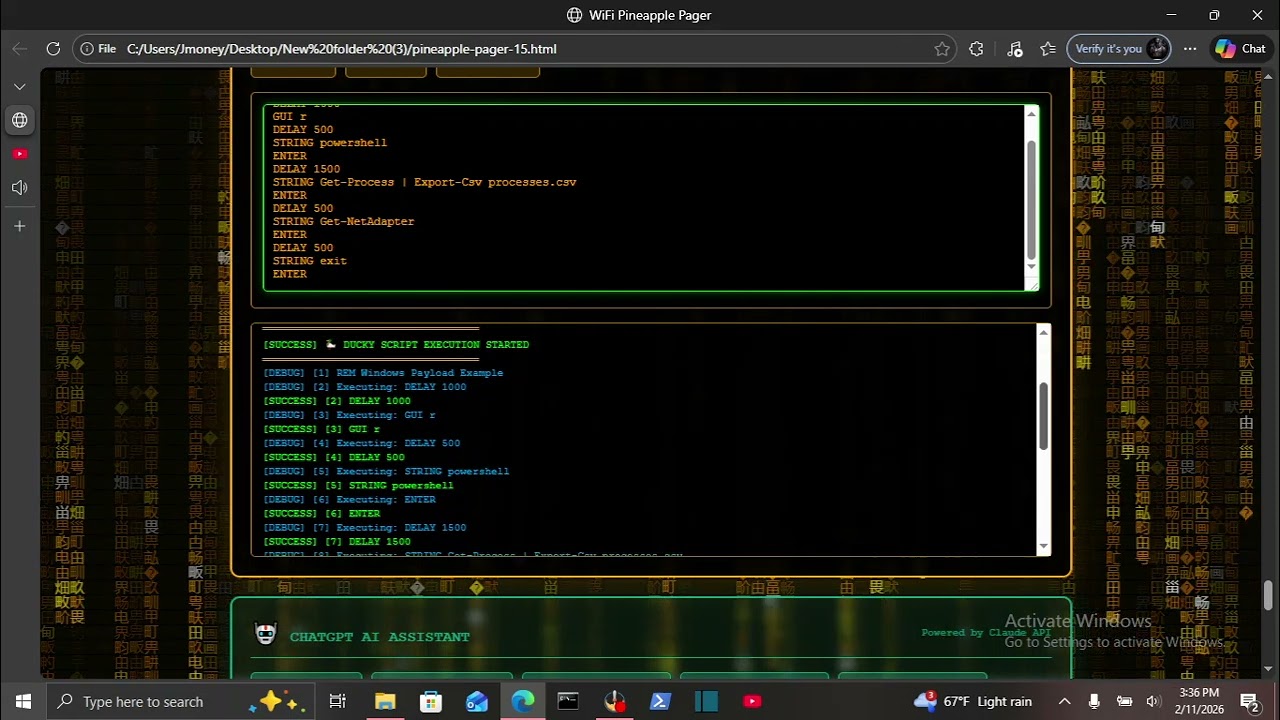This screenshot has width=1280, height=720.
Task: Open Outlook from the taskbar
Action: point(477,701)
